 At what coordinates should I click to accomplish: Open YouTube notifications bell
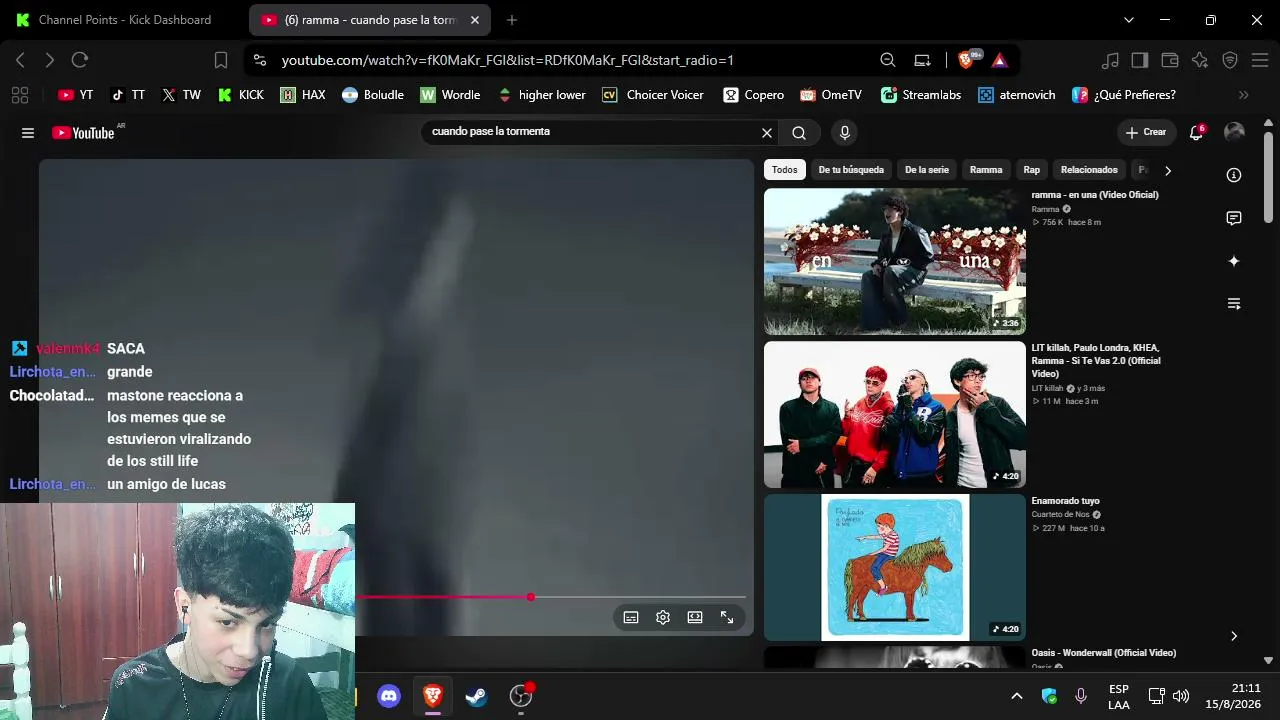[1196, 133]
